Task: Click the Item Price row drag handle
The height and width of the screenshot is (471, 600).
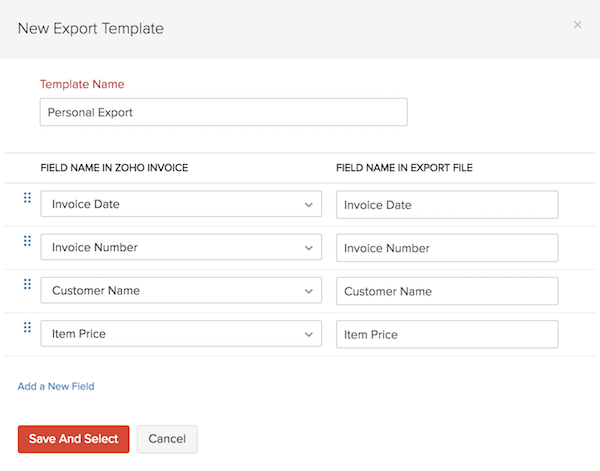Action: [27, 328]
